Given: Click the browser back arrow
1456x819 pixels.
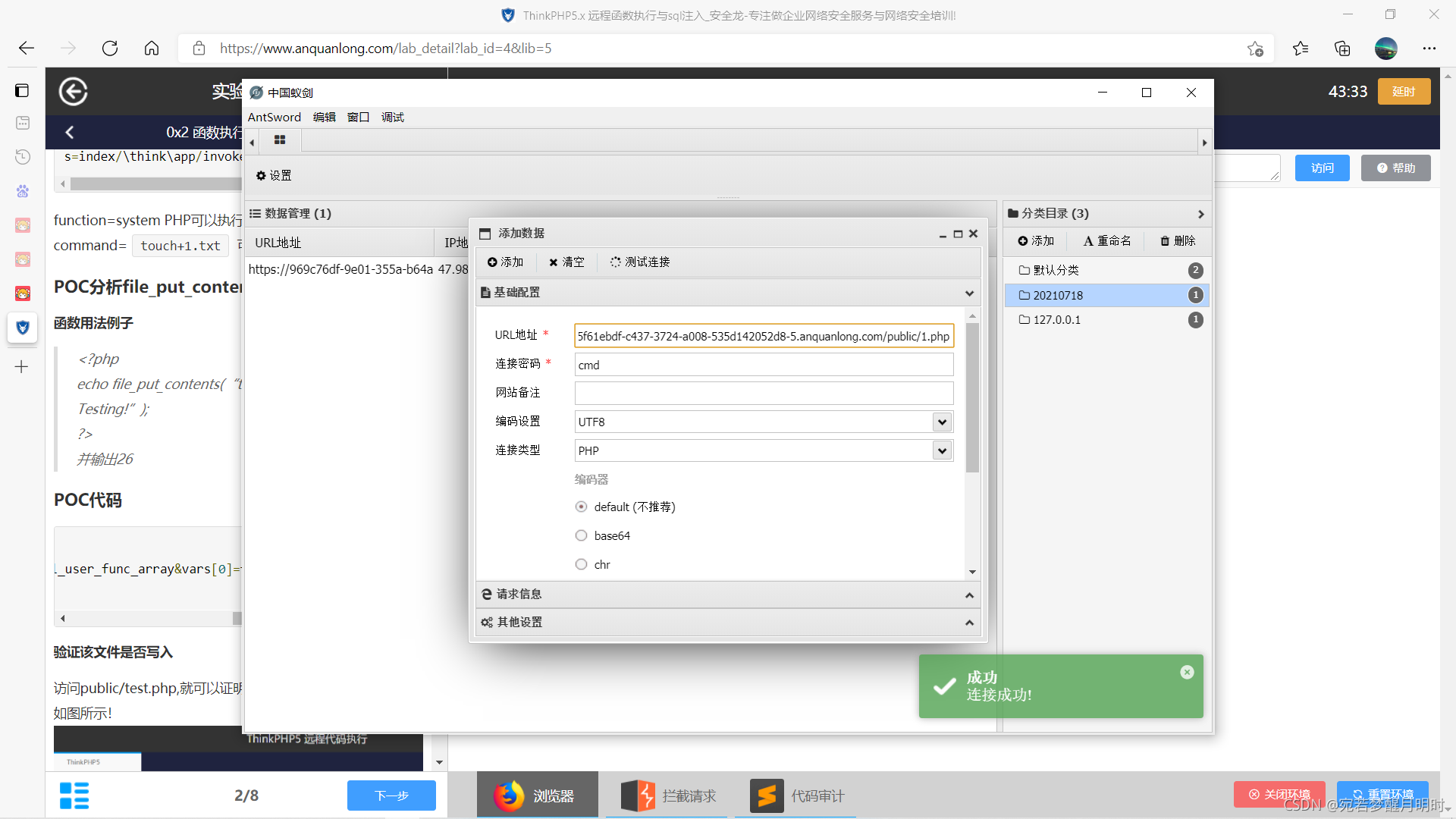Looking at the screenshot, I should coord(27,49).
